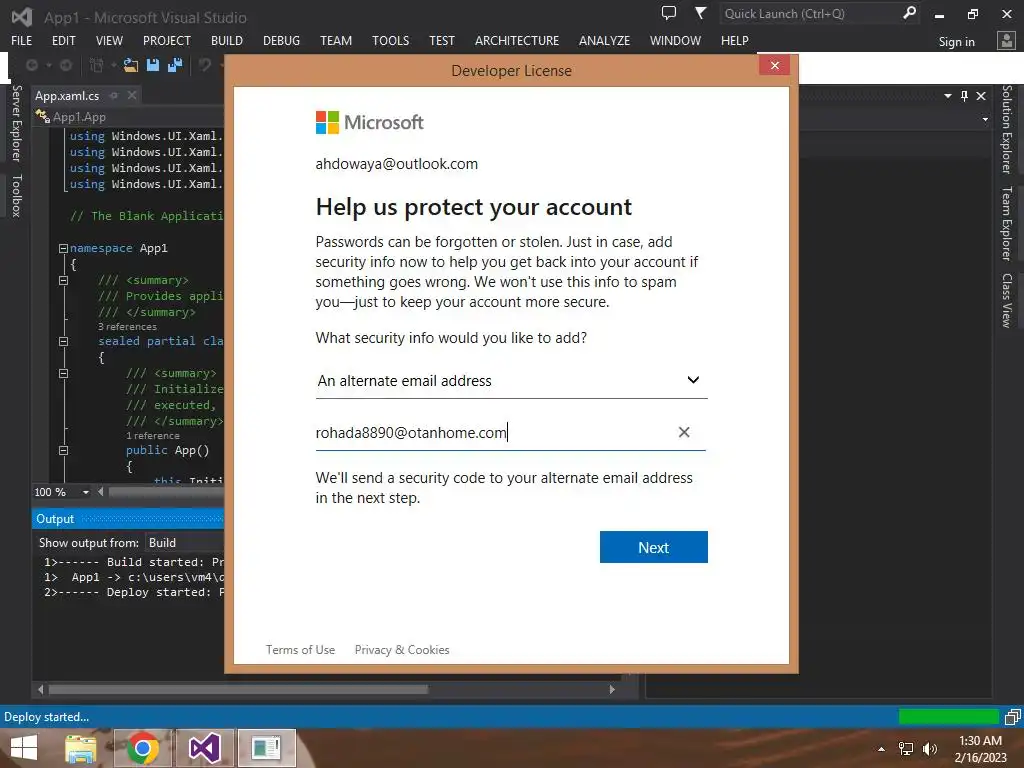Screen dimensions: 1024x768
Task: Collapse the namespace App1 block
Action: 63,248
